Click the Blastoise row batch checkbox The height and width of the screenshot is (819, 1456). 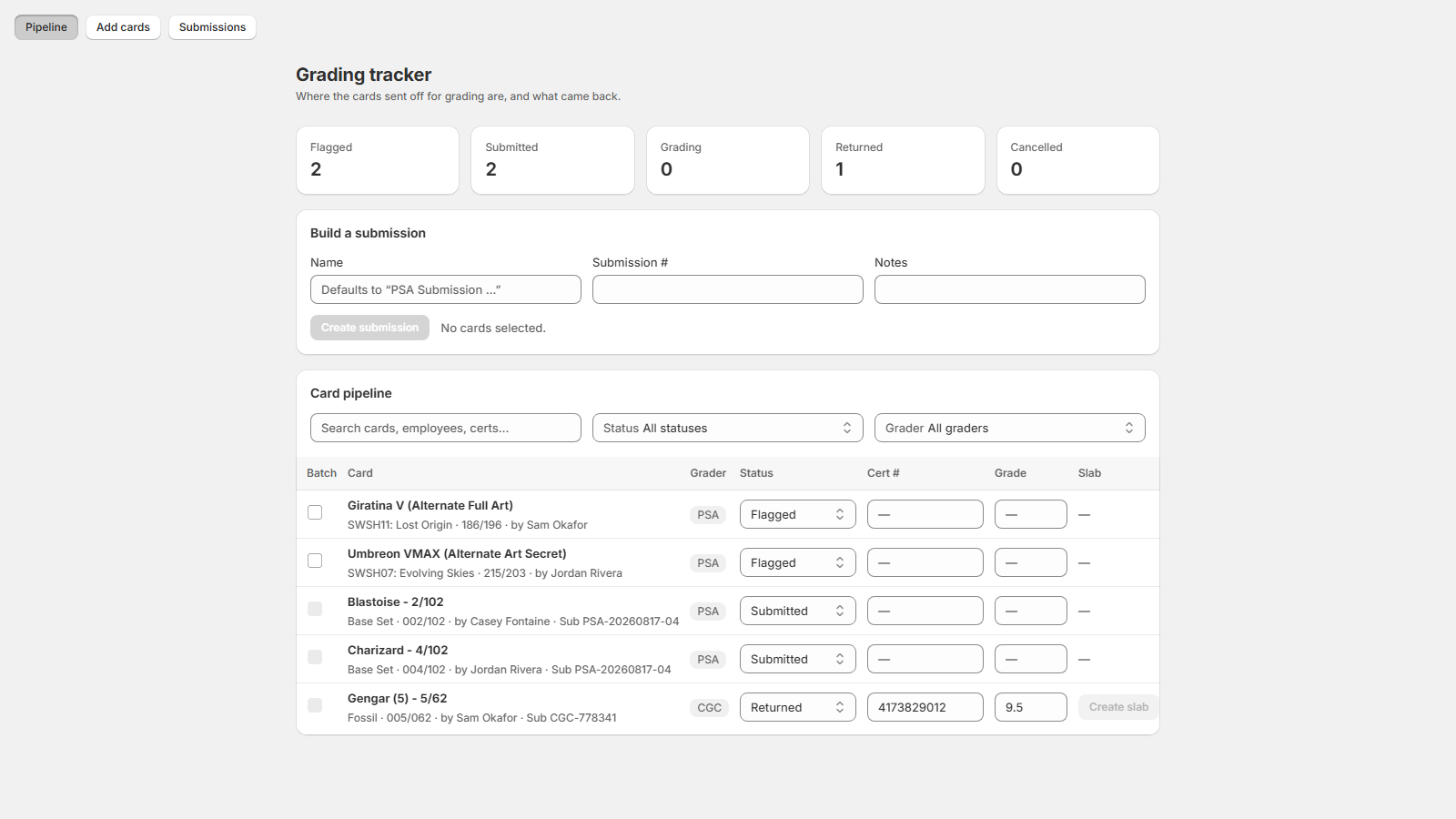click(315, 609)
